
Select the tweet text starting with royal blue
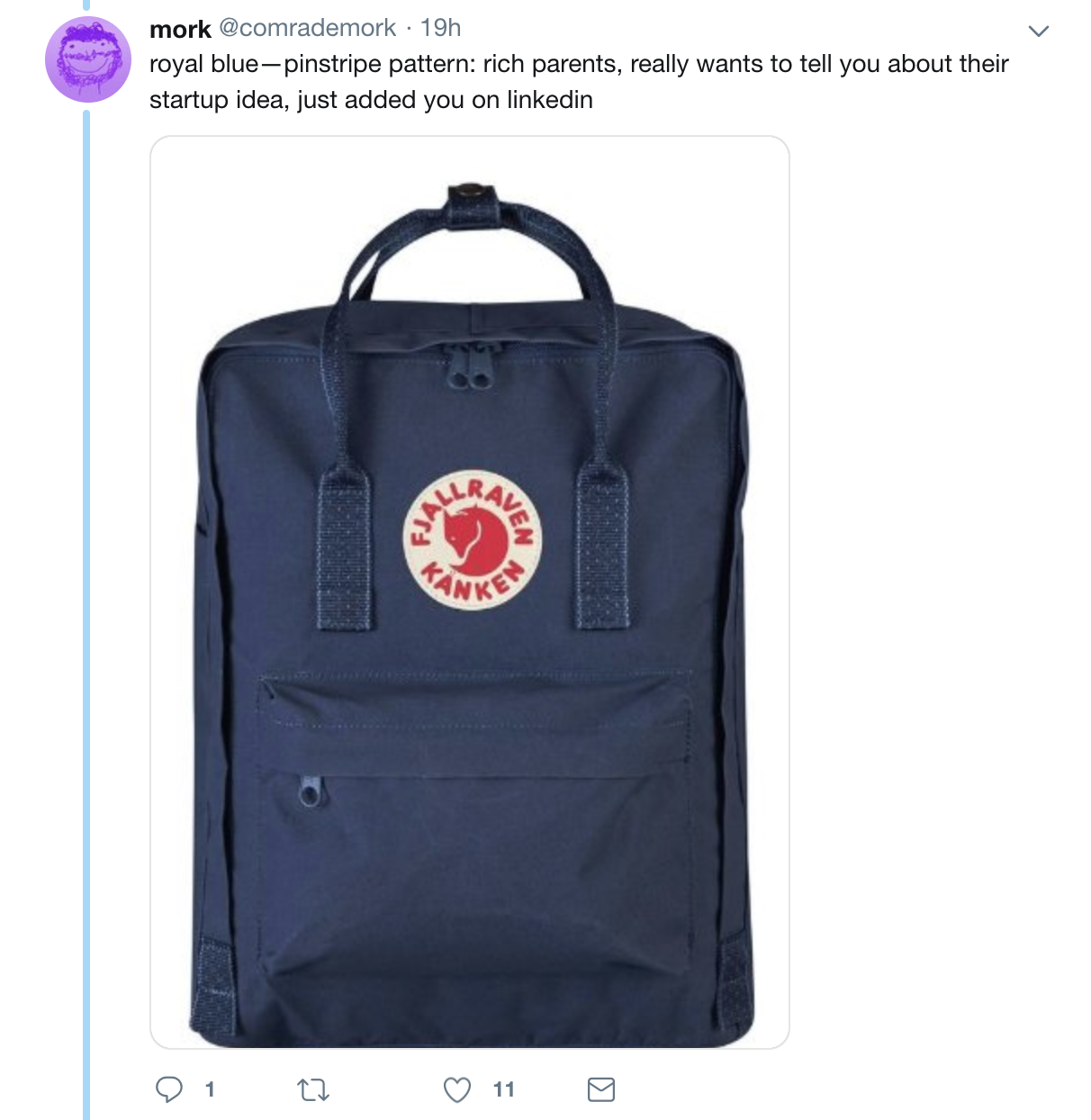579,81
